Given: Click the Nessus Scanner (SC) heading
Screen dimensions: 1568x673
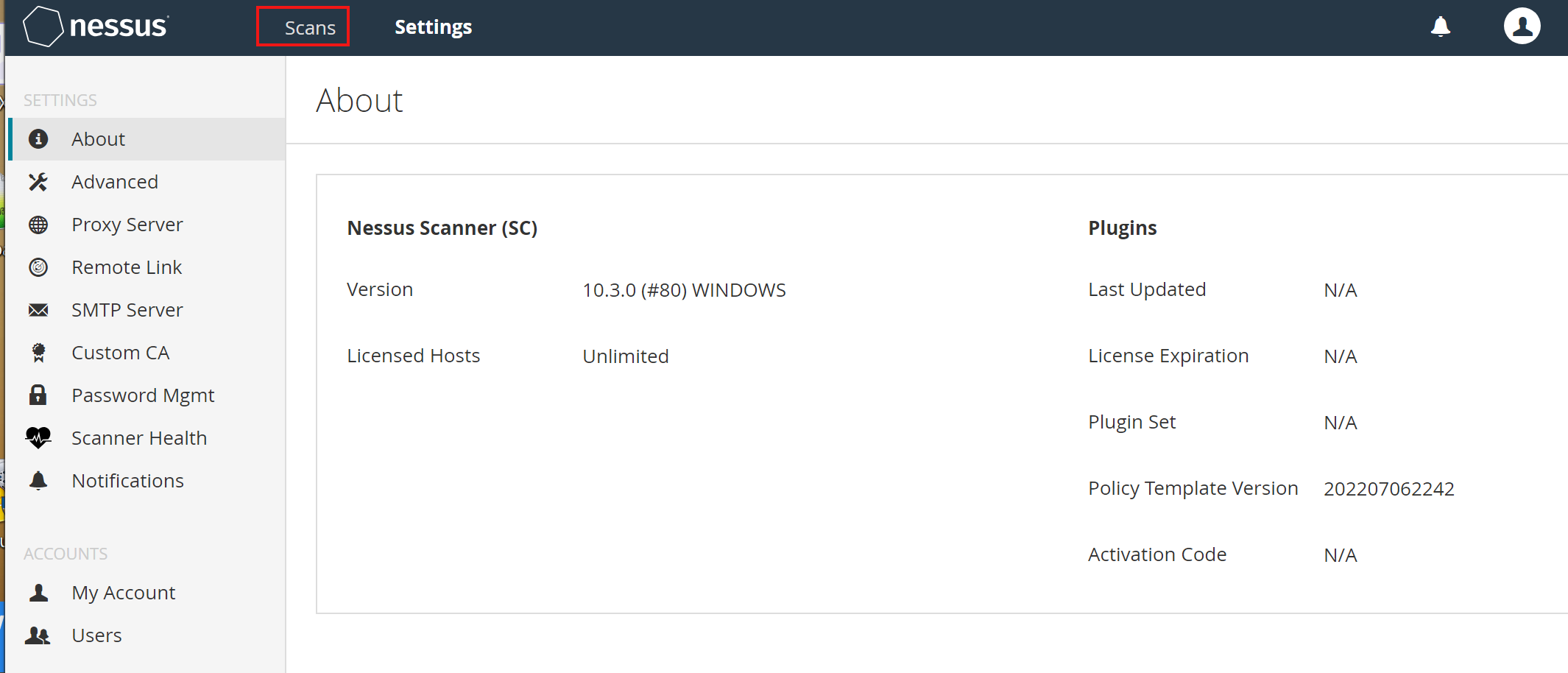Looking at the screenshot, I should click(x=442, y=228).
